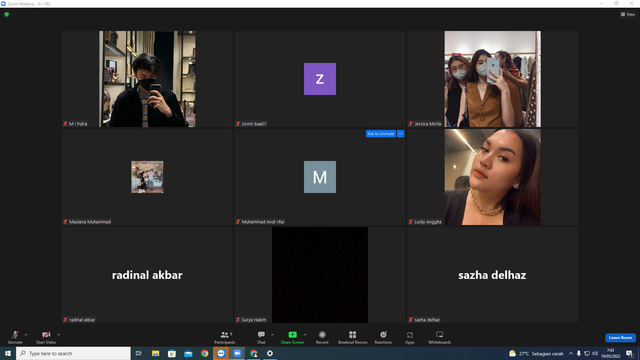This screenshot has height=360, width=640.
Task: Open Settings gear from the taskbar
Action: (270, 353)
